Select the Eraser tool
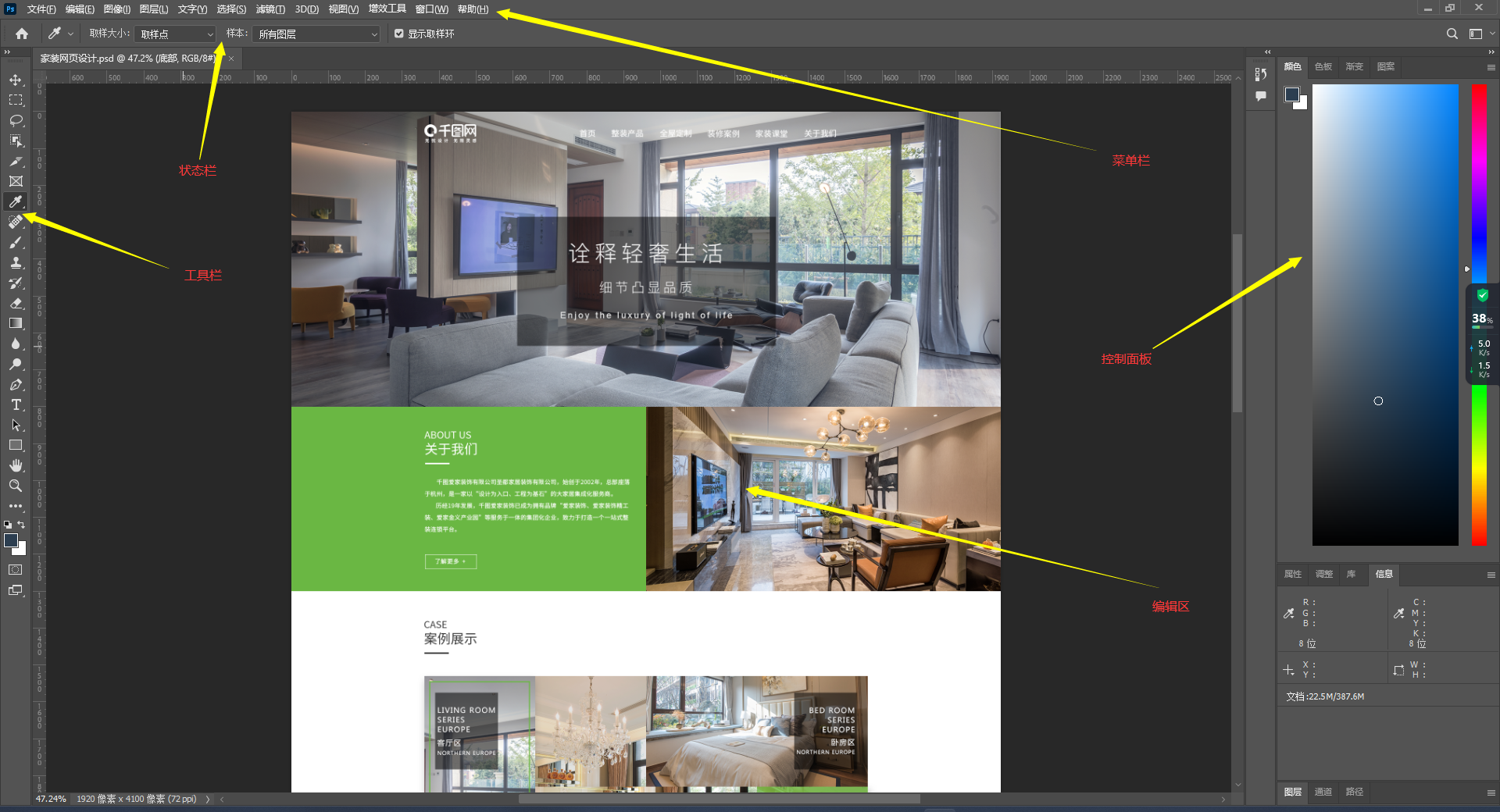The width and height of the screenshot is (1500, 812). point(16,303)
